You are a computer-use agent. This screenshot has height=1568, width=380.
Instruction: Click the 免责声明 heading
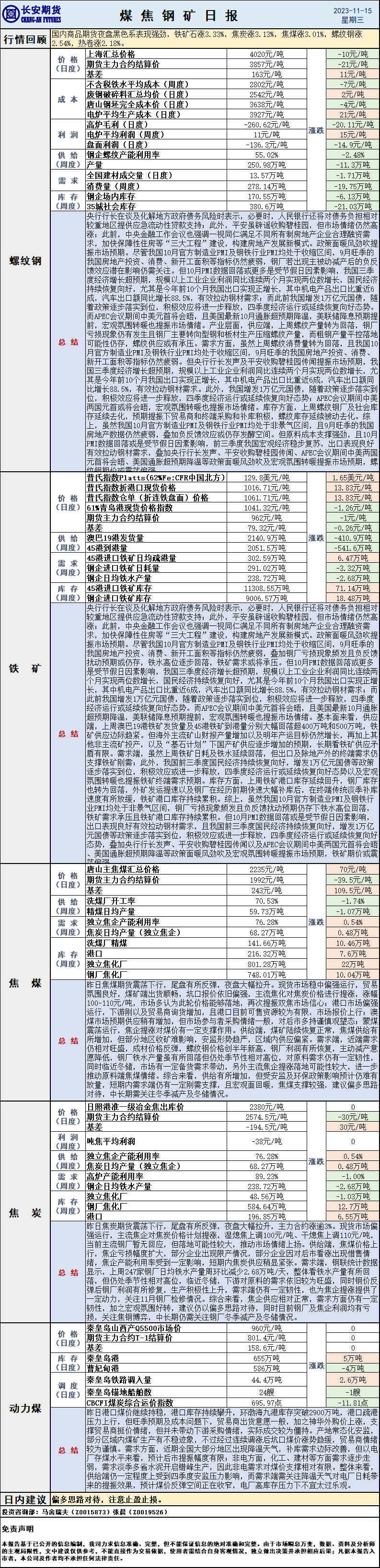coord(17,1528)
